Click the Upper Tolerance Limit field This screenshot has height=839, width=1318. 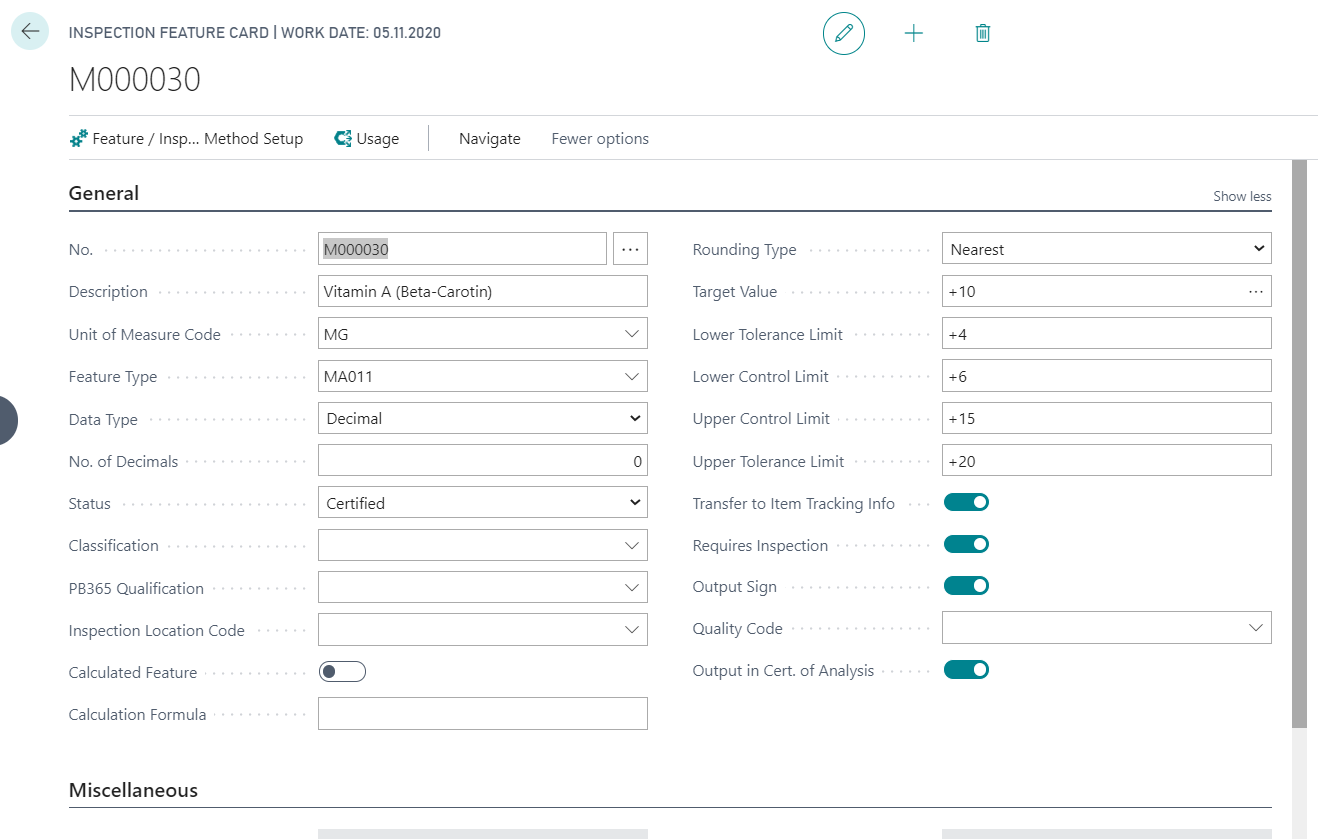click(1107, 461)
